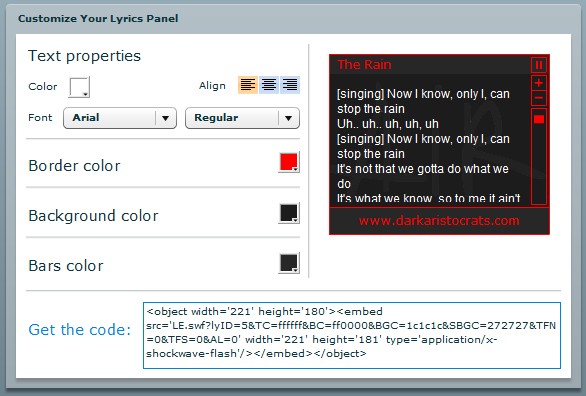
Task: Open the www.darkaristocrats.com link
Action: (439, 221)
